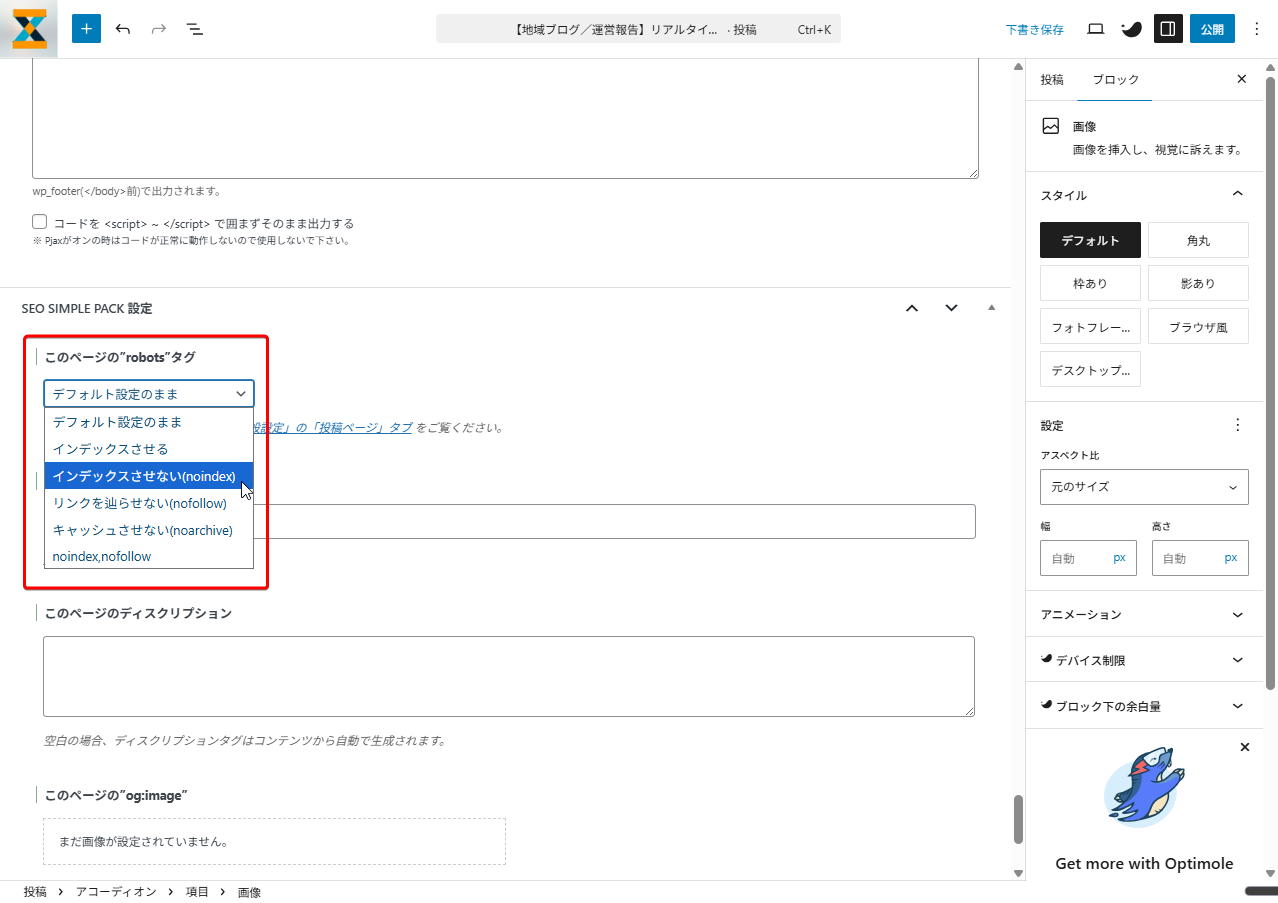Move SEO SIMPLE PACK panel up

(x=912, y=308)
